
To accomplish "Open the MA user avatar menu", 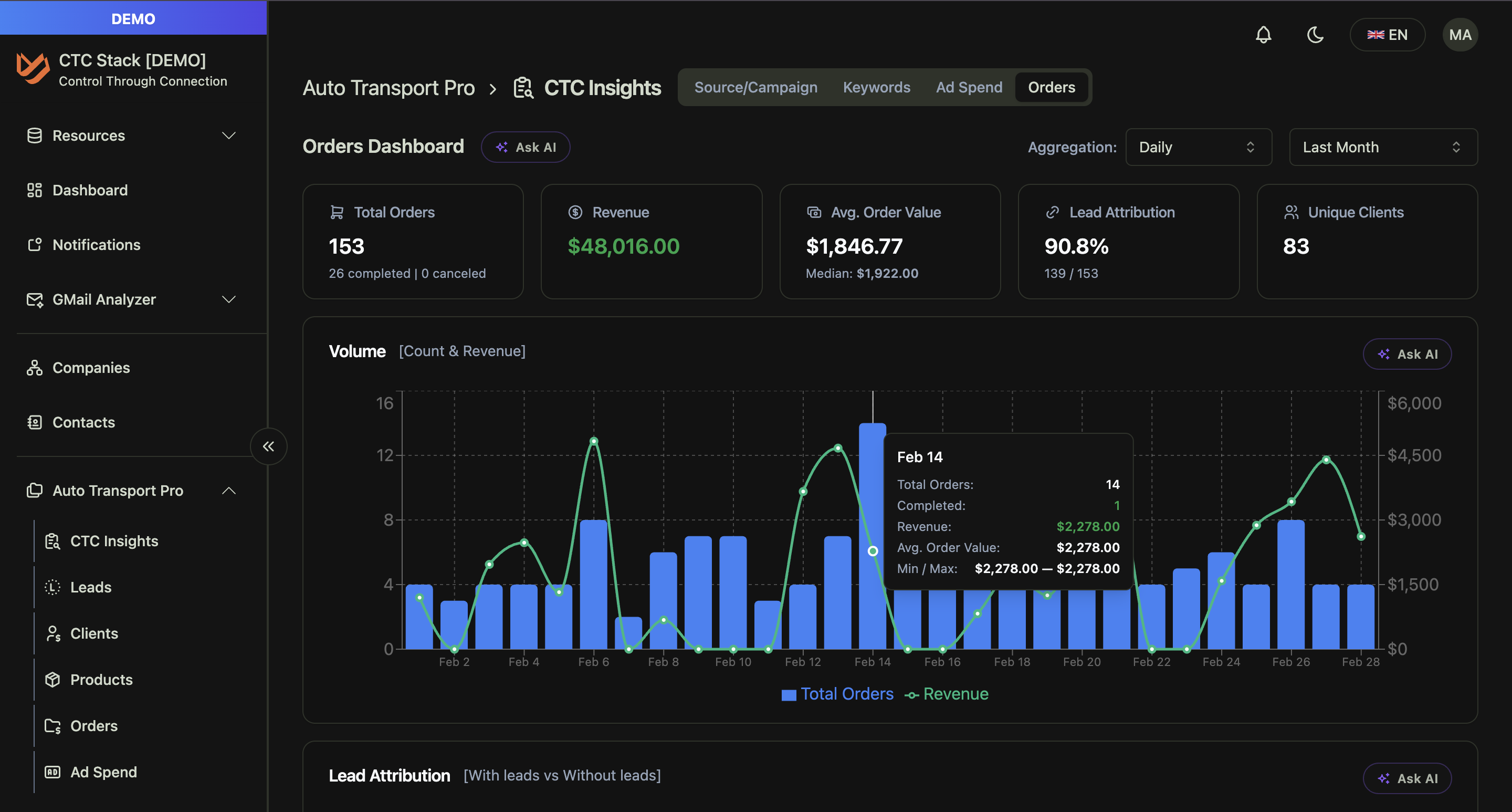I will tap(1459, 34).
